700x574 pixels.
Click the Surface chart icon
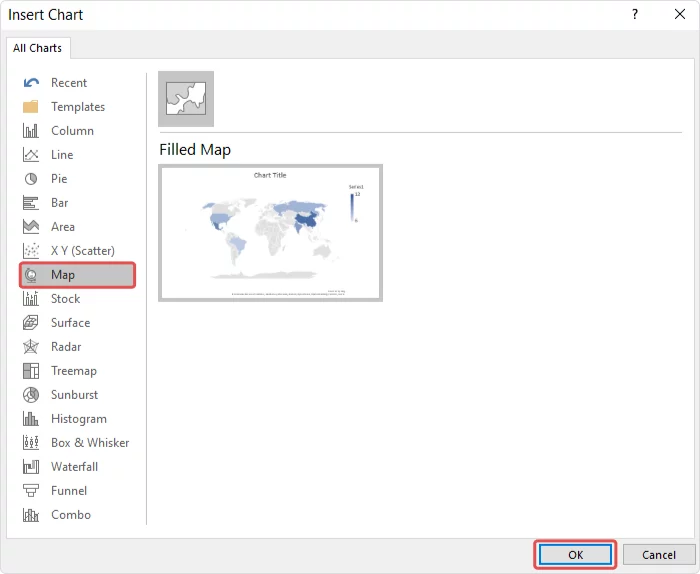(31, 323)
